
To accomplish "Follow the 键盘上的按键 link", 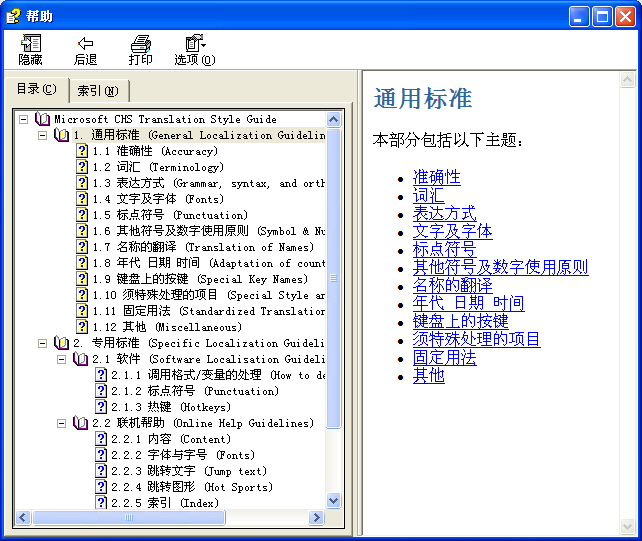I will [x=460, y=321].
